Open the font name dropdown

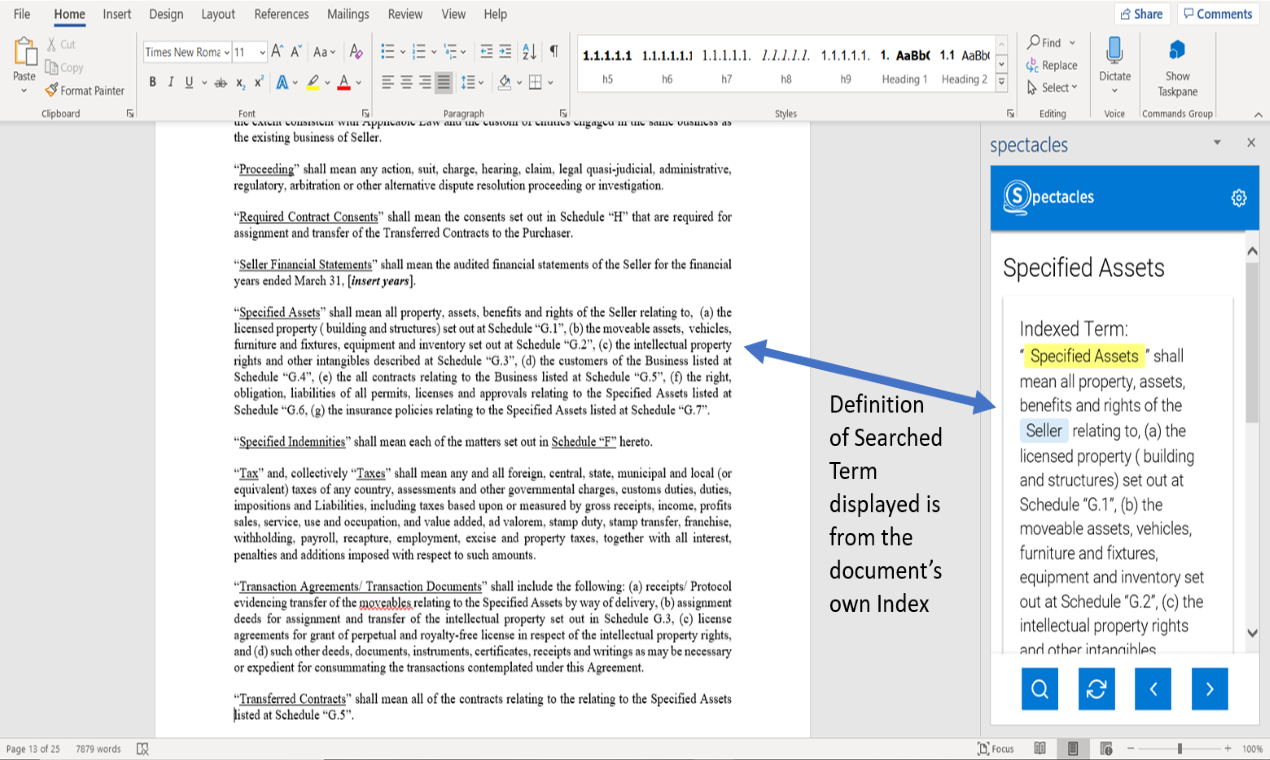click(227, 52)
